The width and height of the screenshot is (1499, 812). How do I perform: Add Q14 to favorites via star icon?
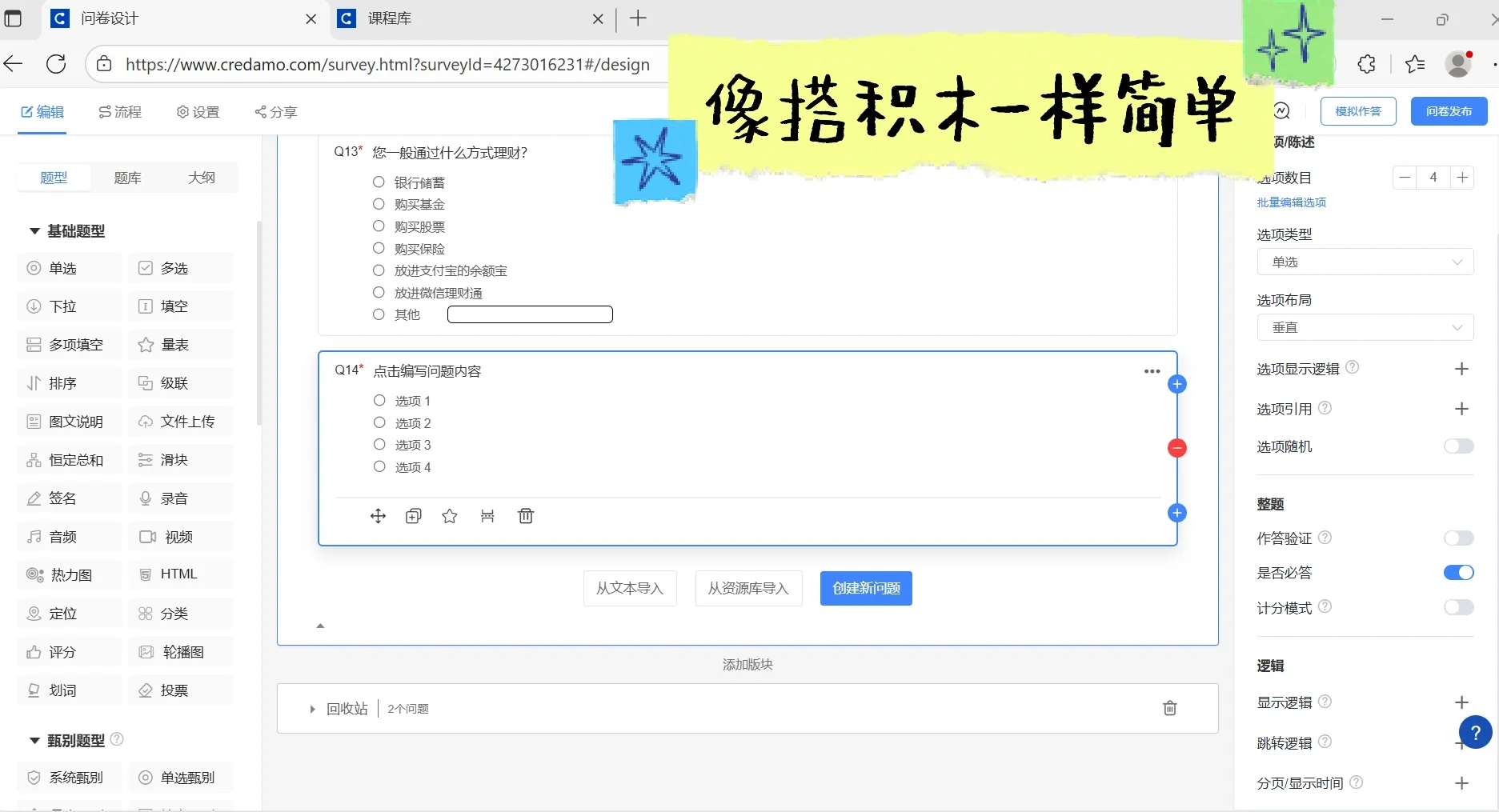449,516
